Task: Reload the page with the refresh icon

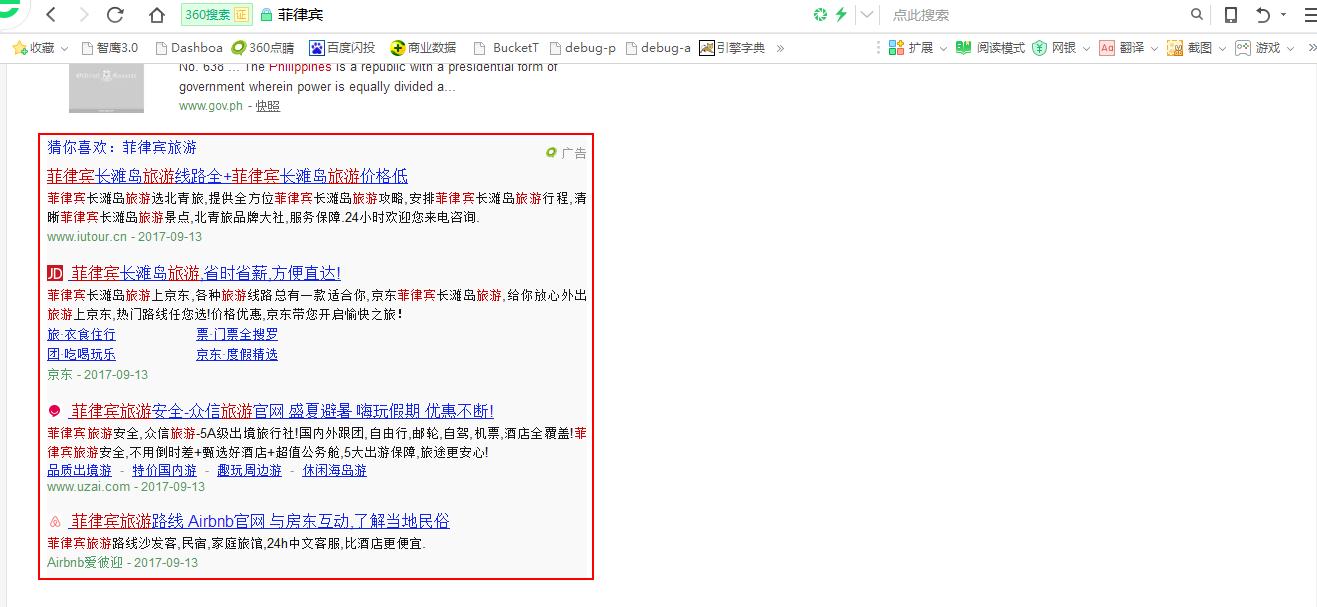Action: [115, 15]
